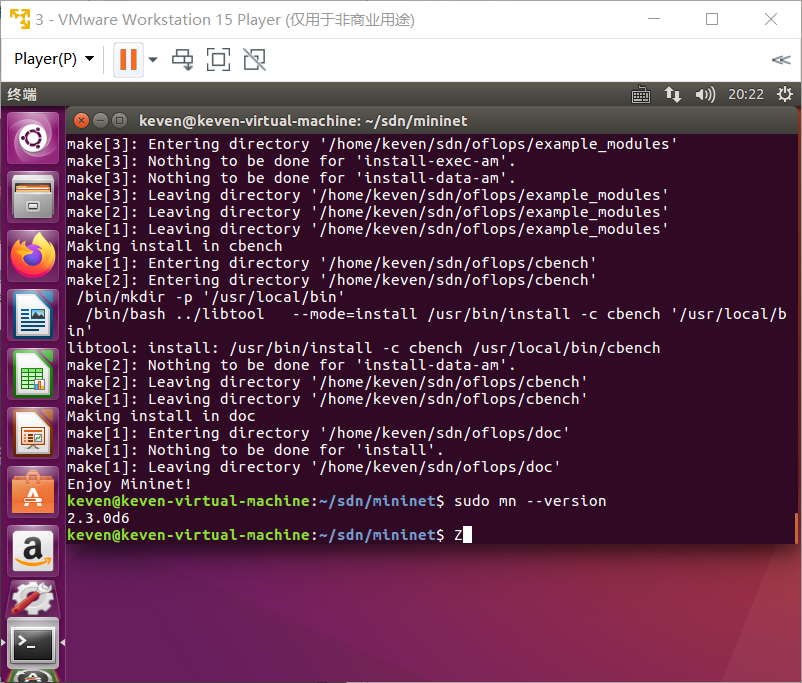Maximize the VMware Player window
Image resolution: width=802 pixels, height=683 pixels.
tap(712, 19)
